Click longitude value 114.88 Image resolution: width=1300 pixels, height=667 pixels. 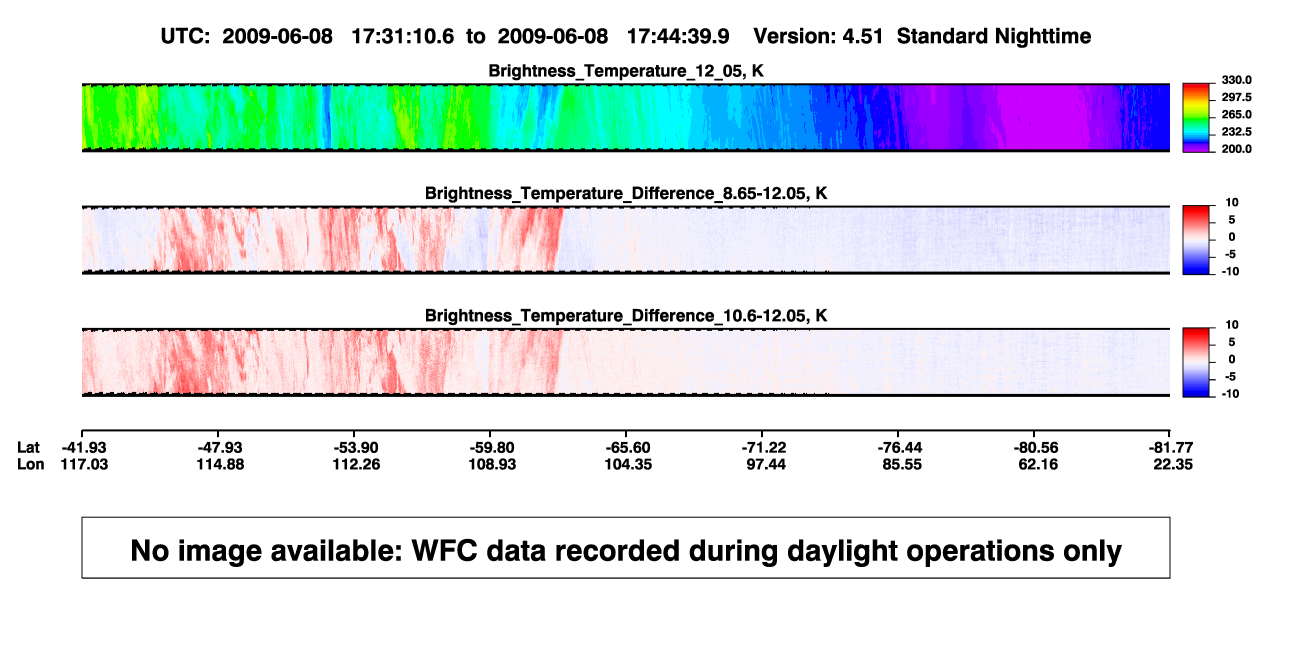(x=218, y=464)
